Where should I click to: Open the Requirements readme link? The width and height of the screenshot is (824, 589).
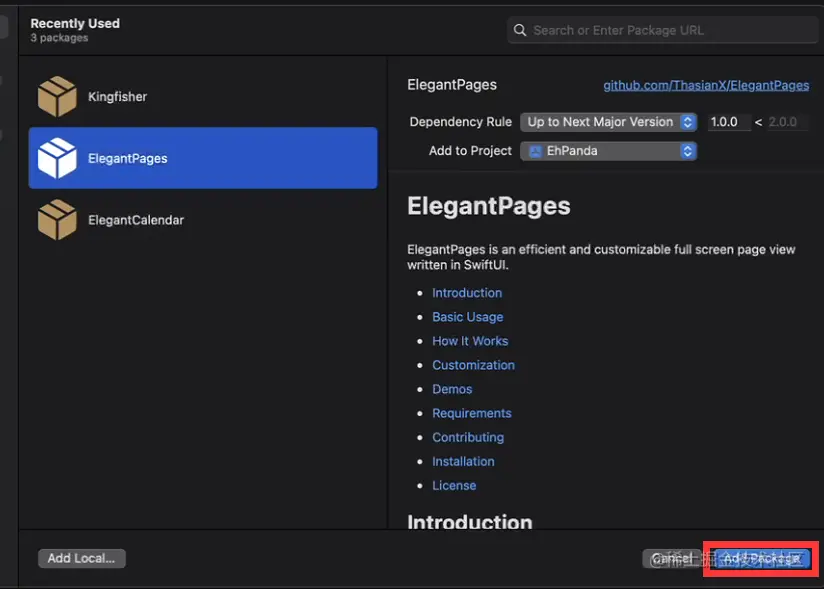tap(471, 414)
